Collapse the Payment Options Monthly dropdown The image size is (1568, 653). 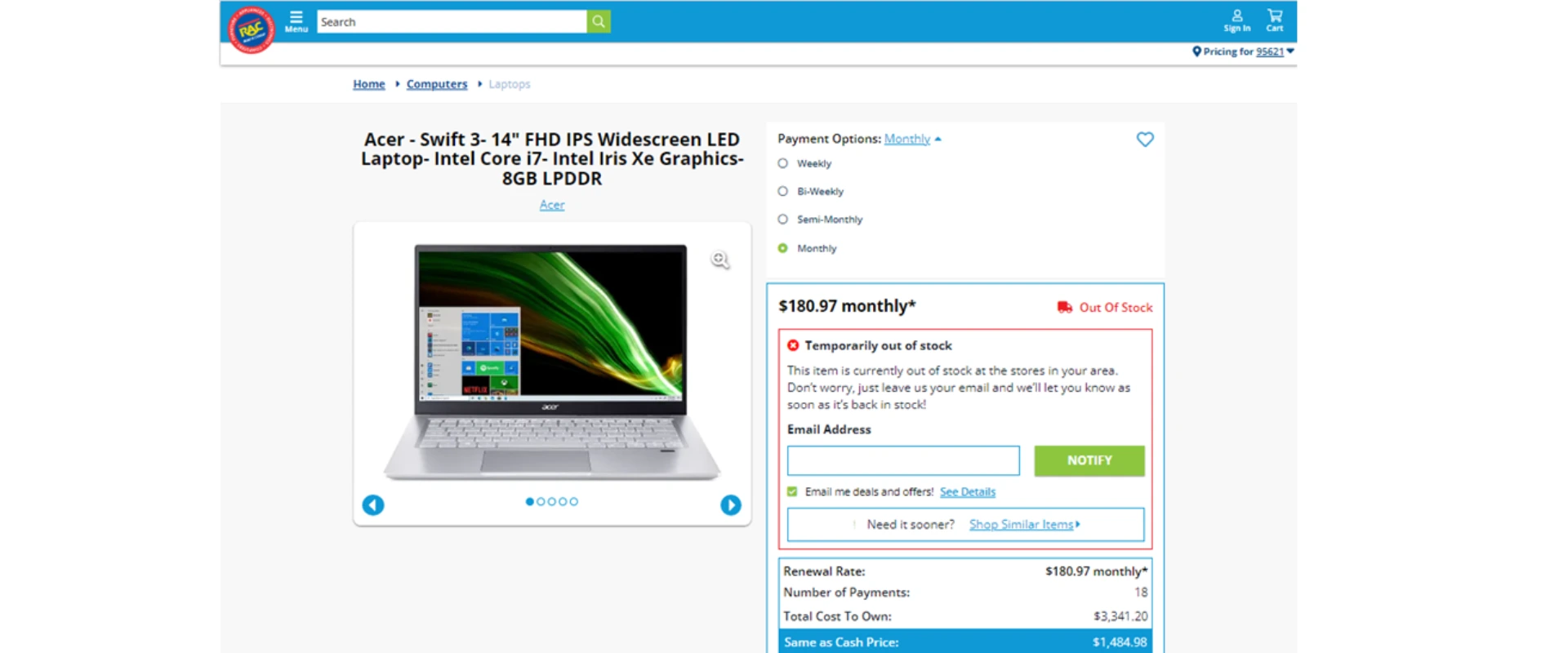click(912, 139)
